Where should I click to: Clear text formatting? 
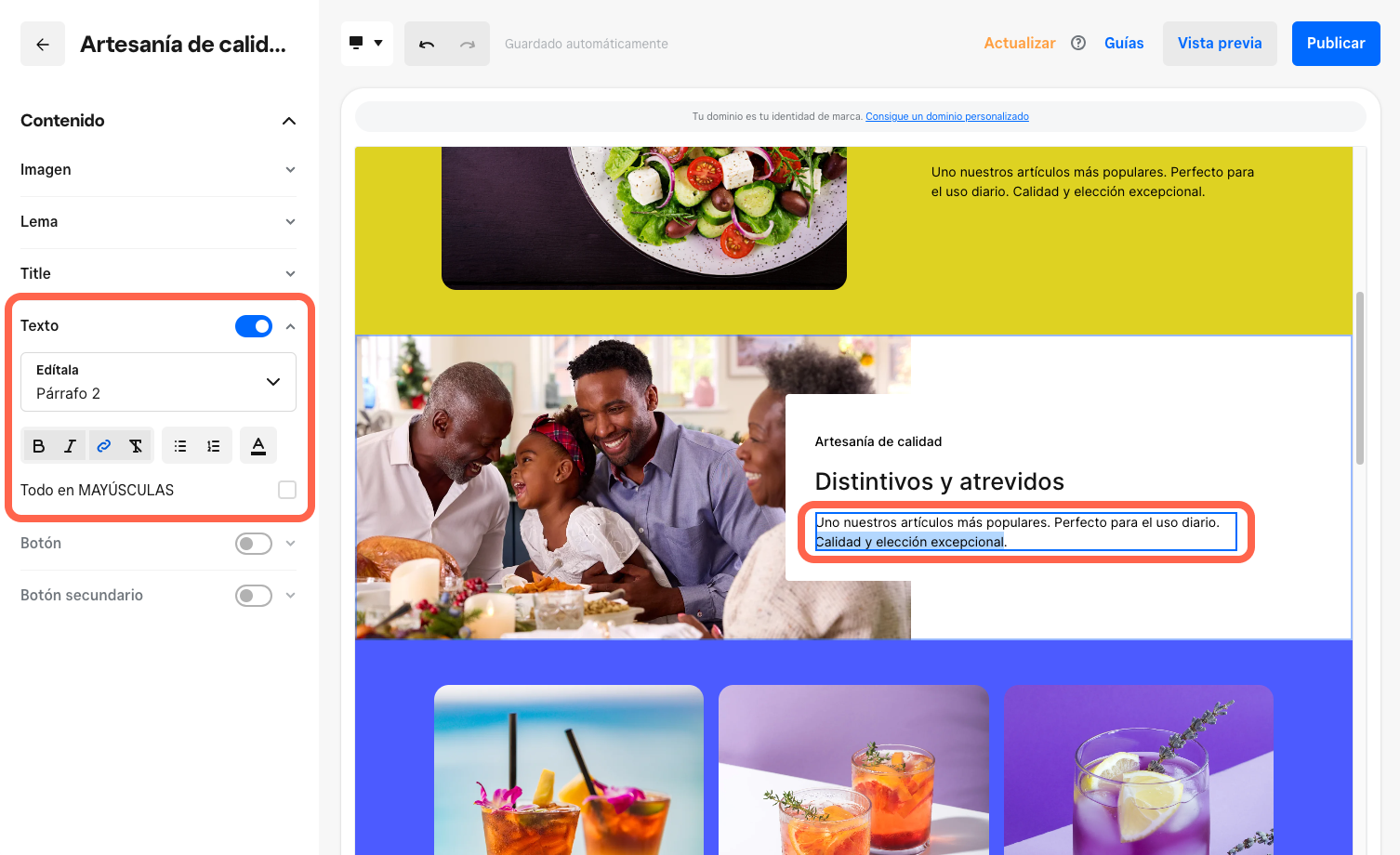[136, 446]
